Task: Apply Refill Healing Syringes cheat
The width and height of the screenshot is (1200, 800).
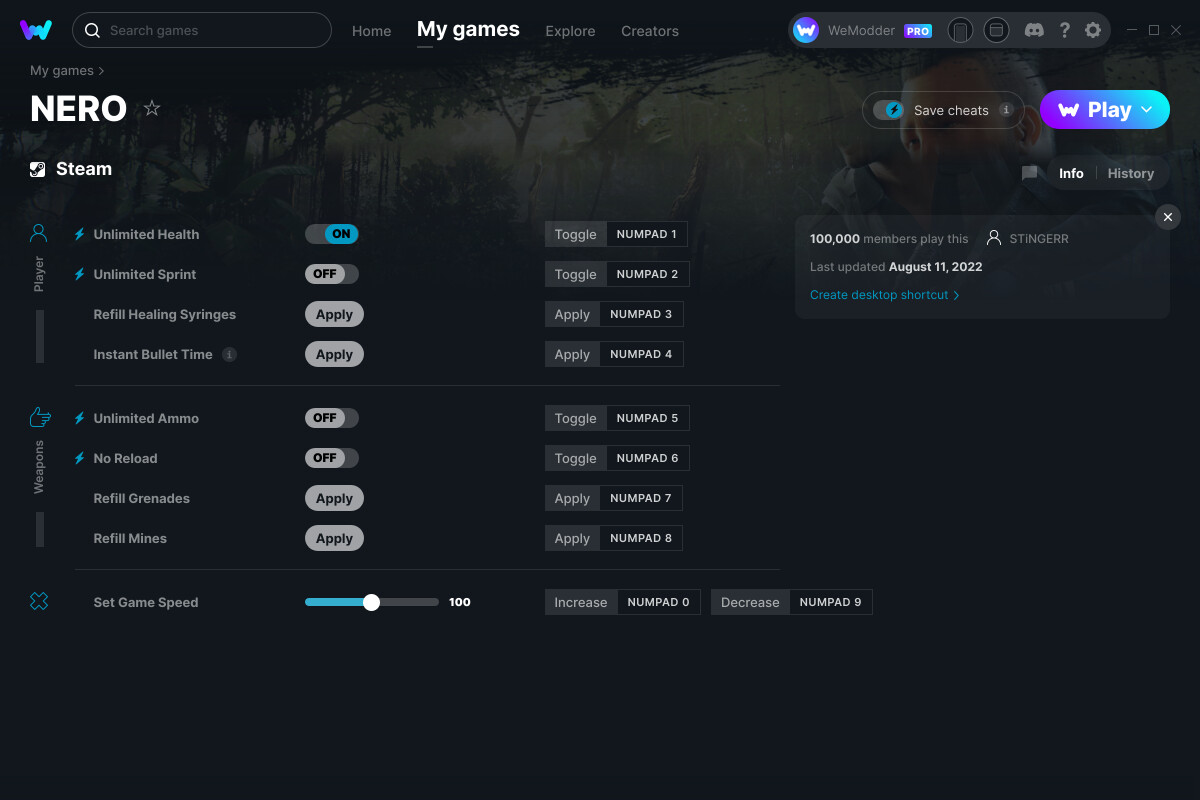Action: pos(334,314)
